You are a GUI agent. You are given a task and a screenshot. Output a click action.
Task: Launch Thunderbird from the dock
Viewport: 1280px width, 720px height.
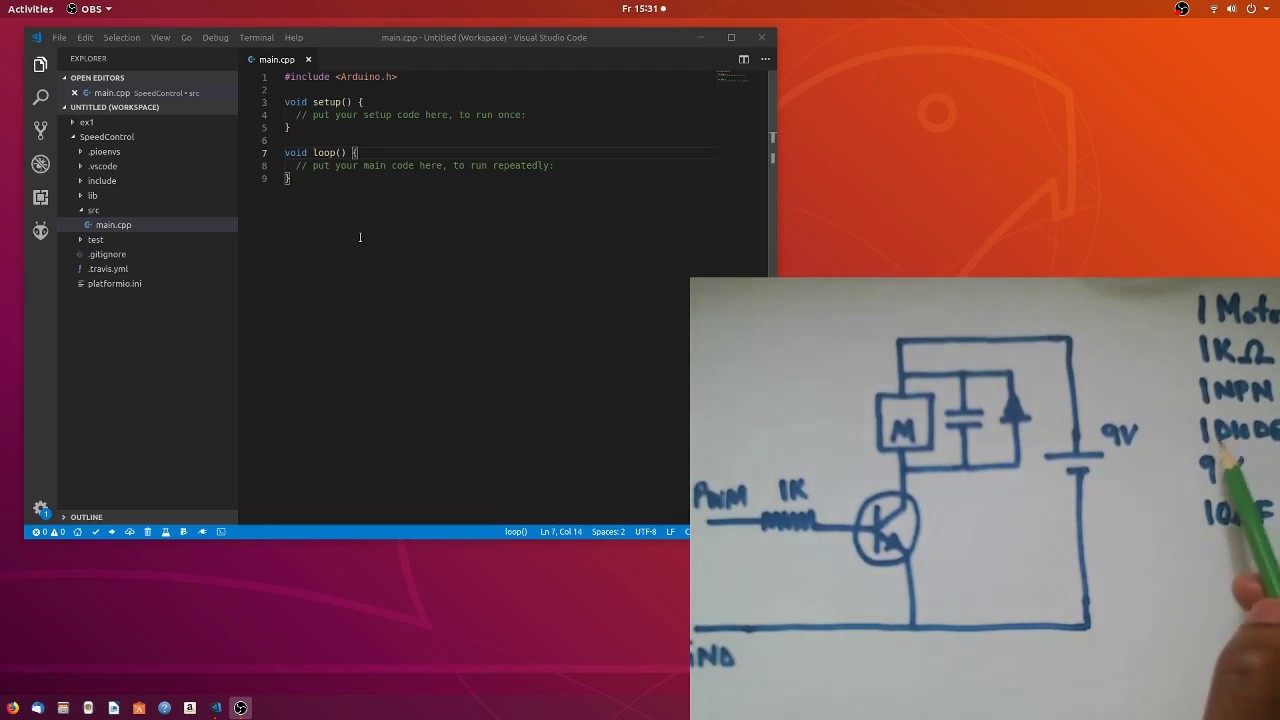38,708
